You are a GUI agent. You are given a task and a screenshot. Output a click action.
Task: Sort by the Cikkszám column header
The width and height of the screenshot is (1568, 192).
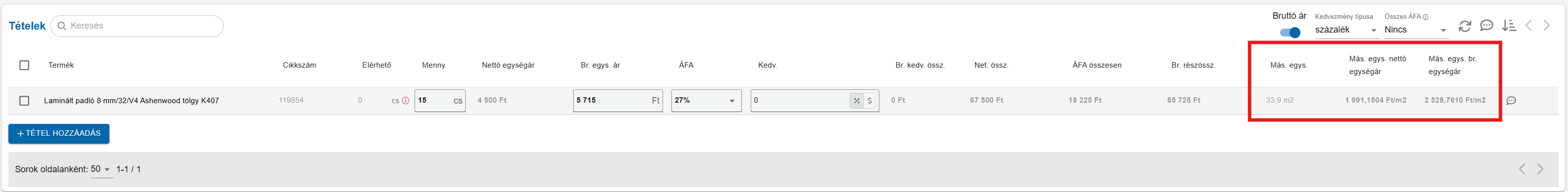pos(300,65)
